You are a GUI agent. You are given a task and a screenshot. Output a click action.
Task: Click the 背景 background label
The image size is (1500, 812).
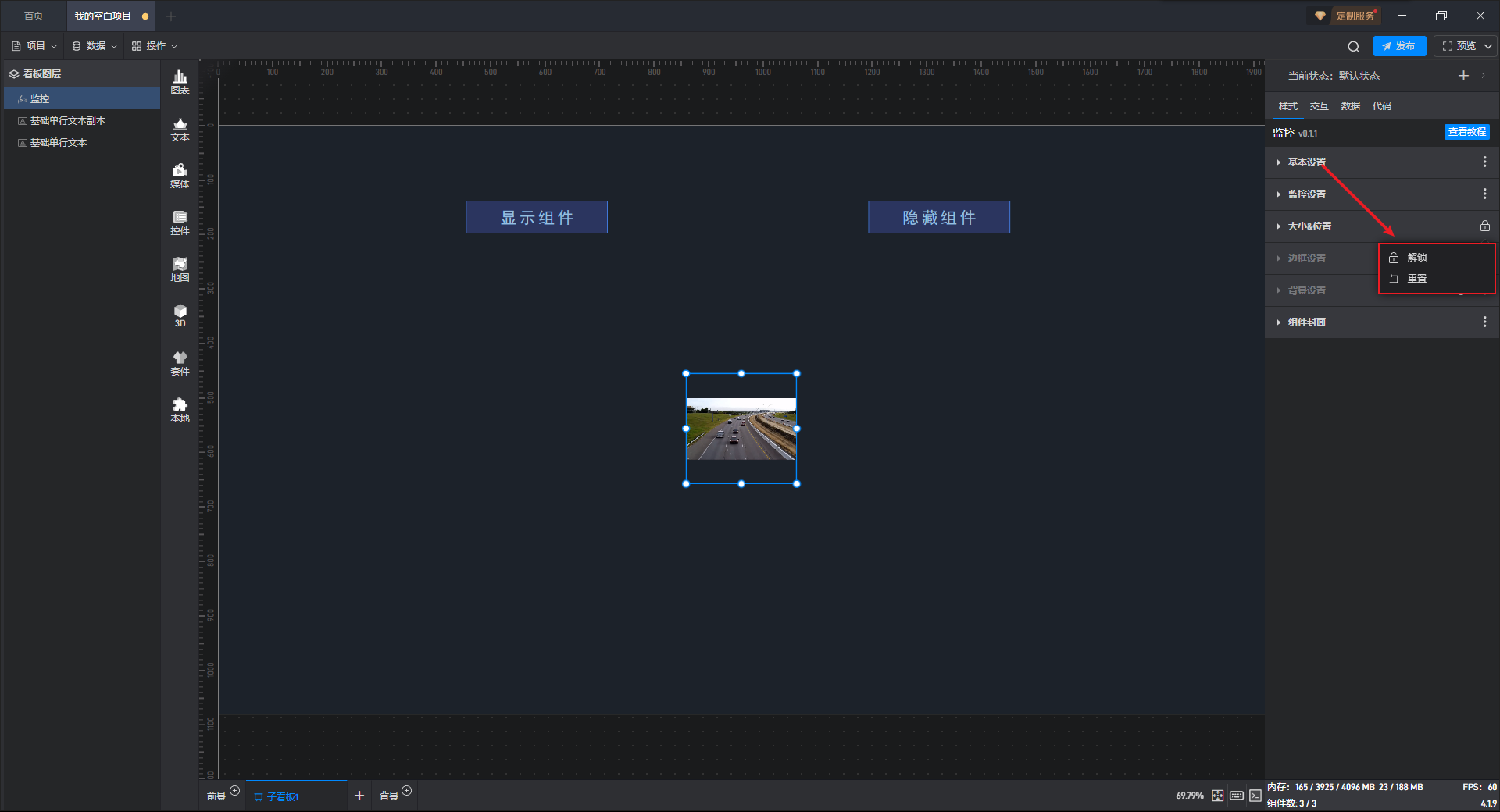[x=389, y=796]
